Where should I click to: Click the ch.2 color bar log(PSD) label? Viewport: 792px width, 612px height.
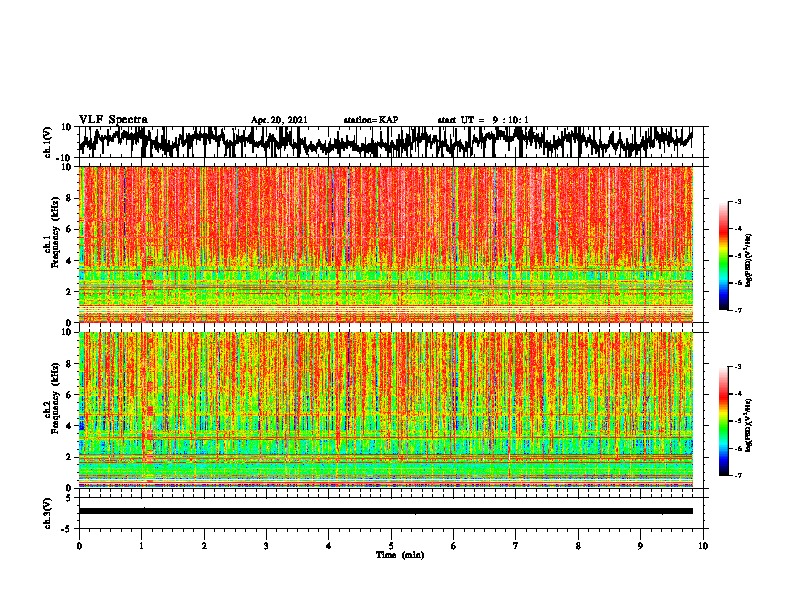tap(749, 425)
